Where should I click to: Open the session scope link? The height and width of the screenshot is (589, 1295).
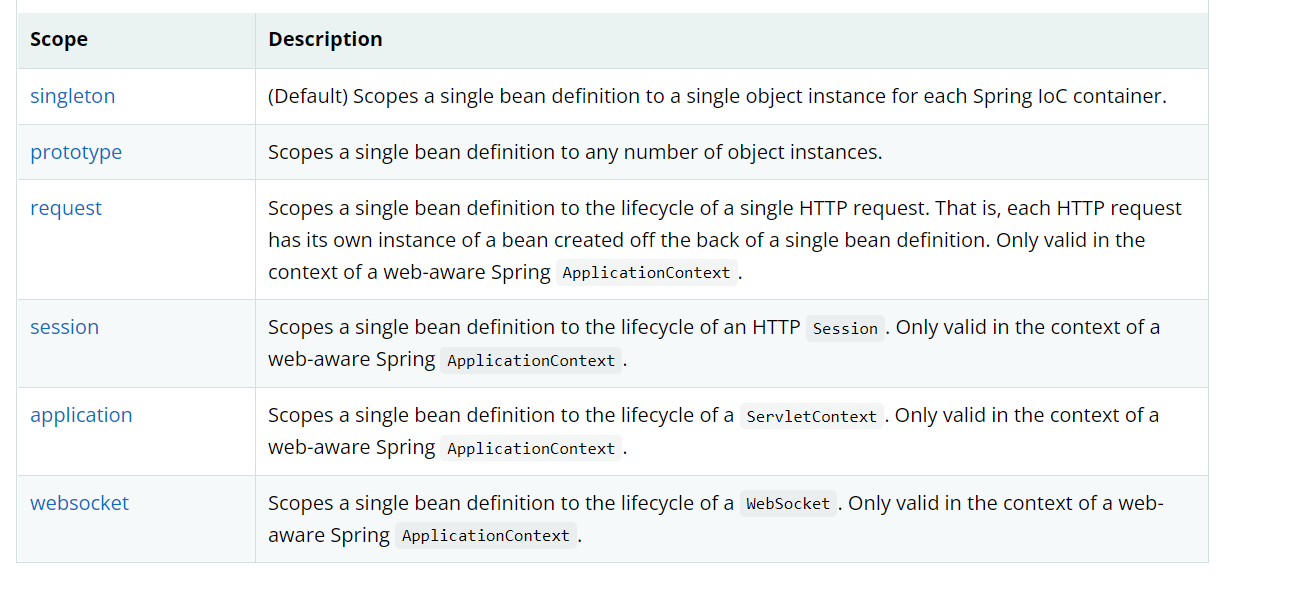point(64,327)
